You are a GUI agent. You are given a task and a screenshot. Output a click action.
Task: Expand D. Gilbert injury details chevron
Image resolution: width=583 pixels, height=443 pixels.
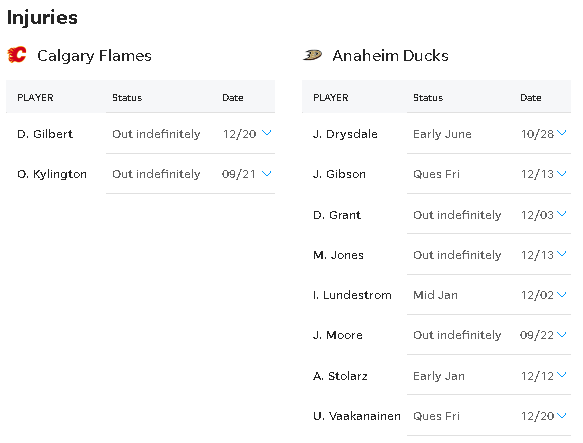pyautogui.click(x=267, y=133)
